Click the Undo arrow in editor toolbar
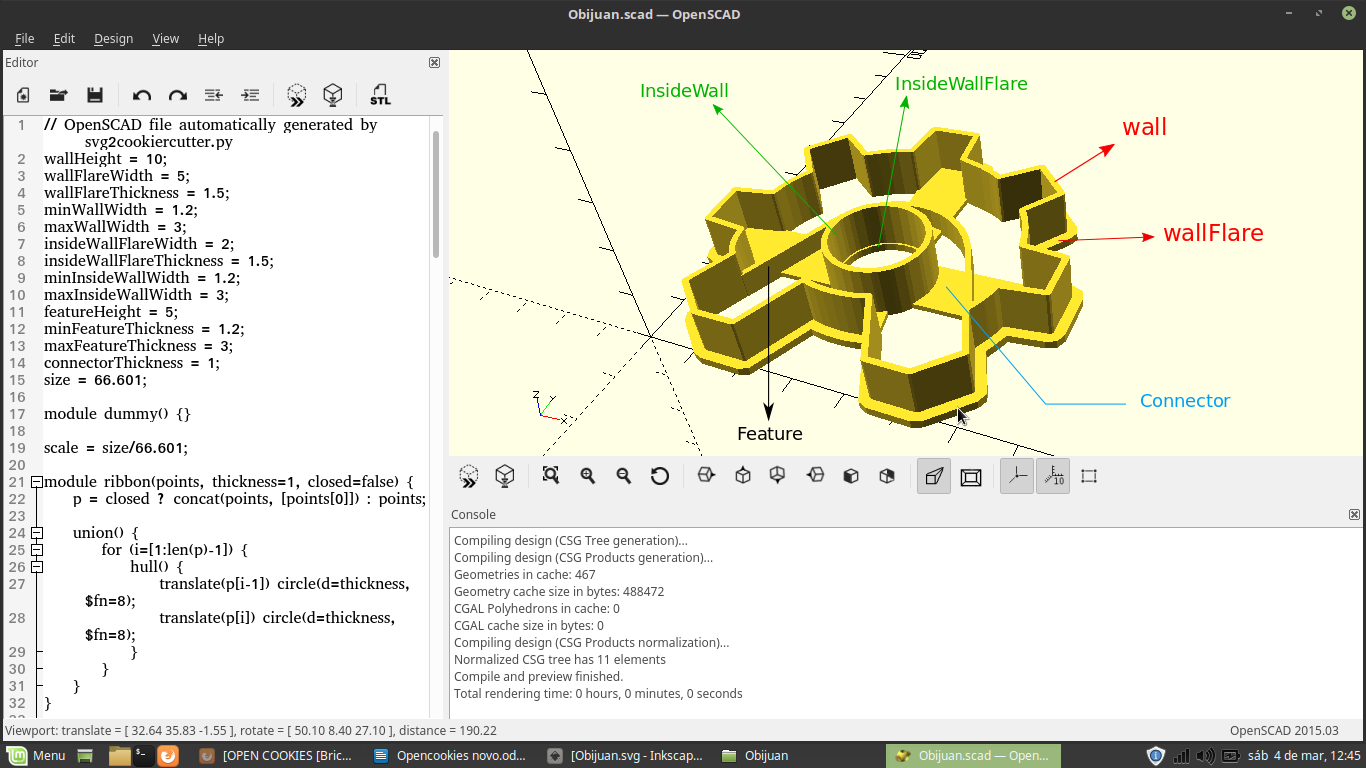 click(142, 95)
